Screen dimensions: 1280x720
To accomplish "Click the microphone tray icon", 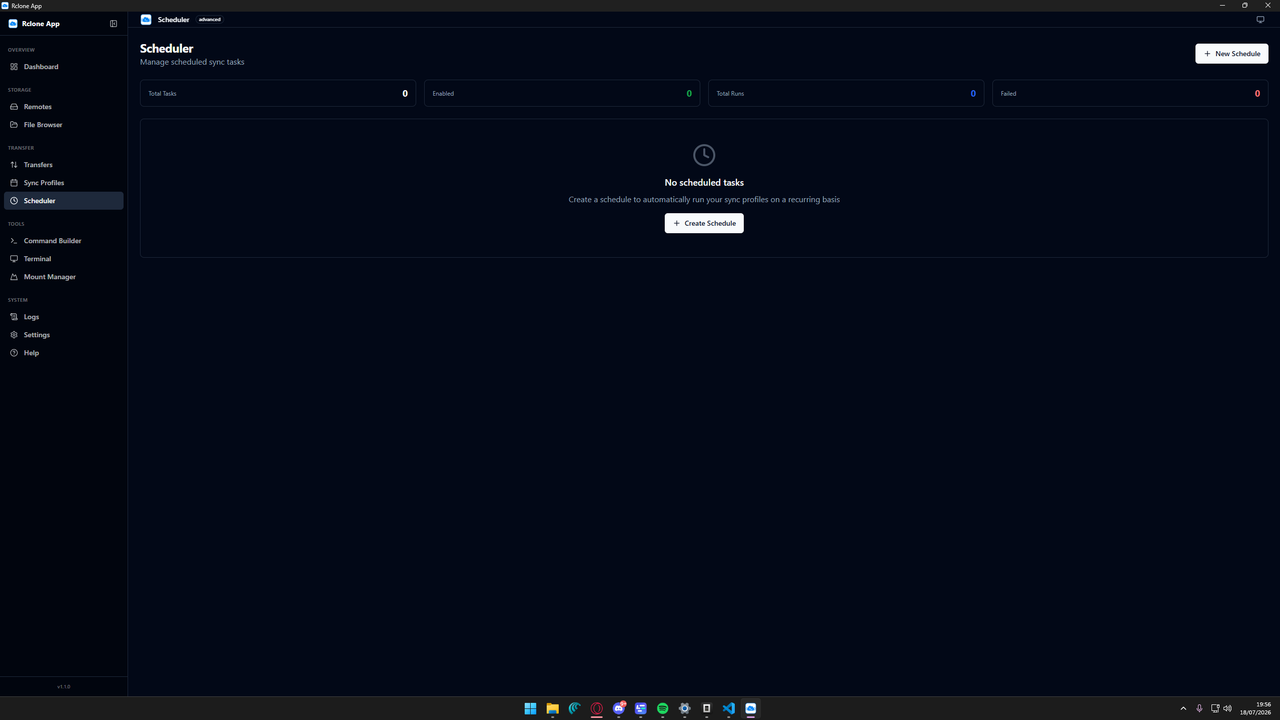I will point(1199,708).
